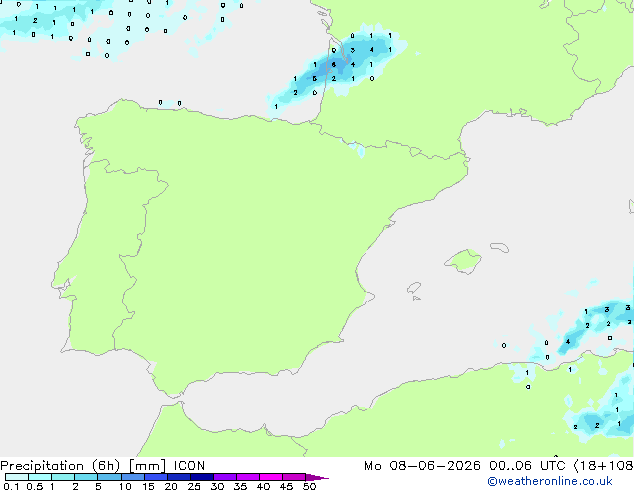The width and height of the screenshot is (634, 490).
Task: Select the legend swatch between 20 and 25
Action: click(x=179, y=477)
